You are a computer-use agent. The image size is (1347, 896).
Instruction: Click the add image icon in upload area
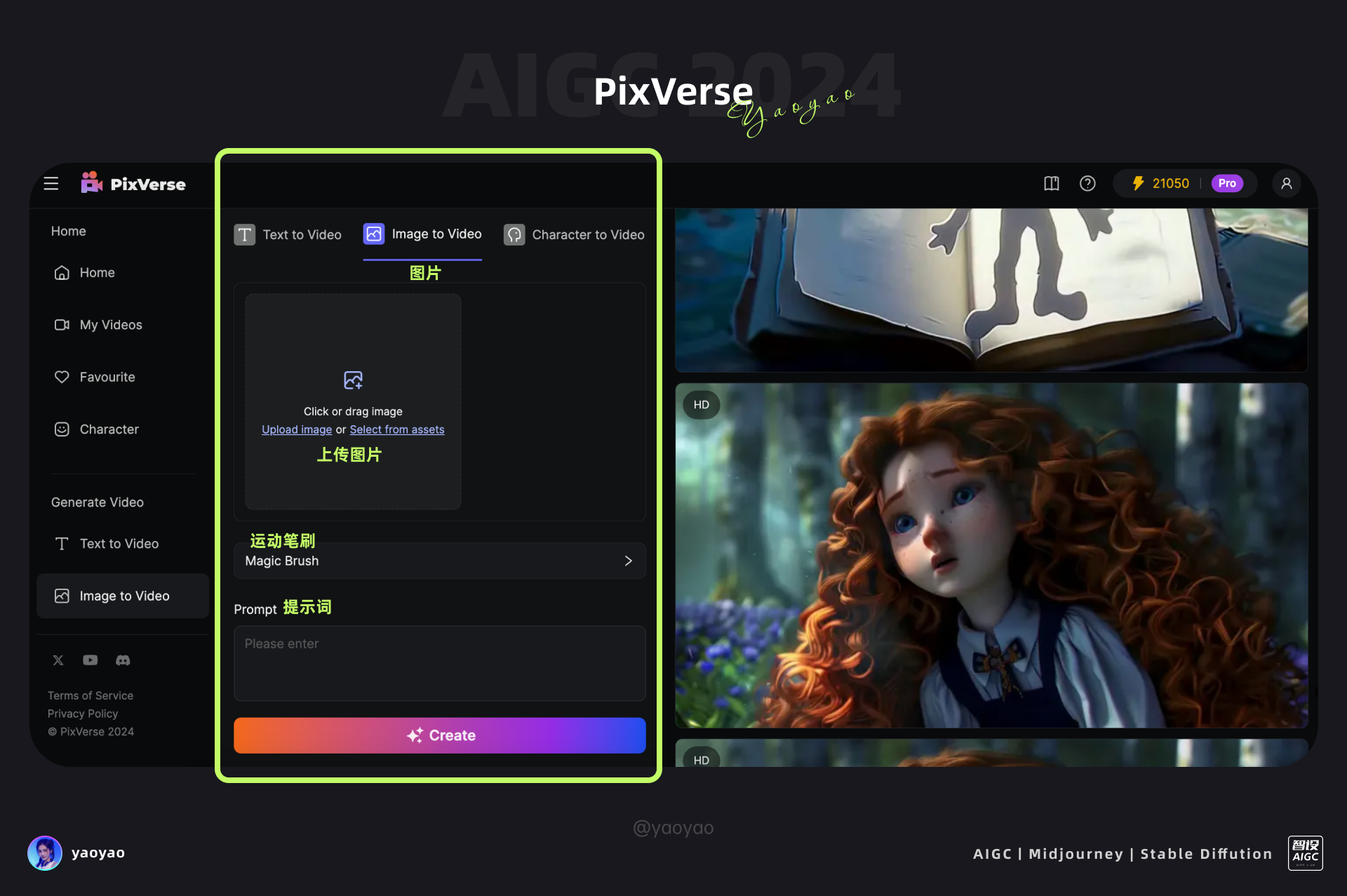pos(353,380)
